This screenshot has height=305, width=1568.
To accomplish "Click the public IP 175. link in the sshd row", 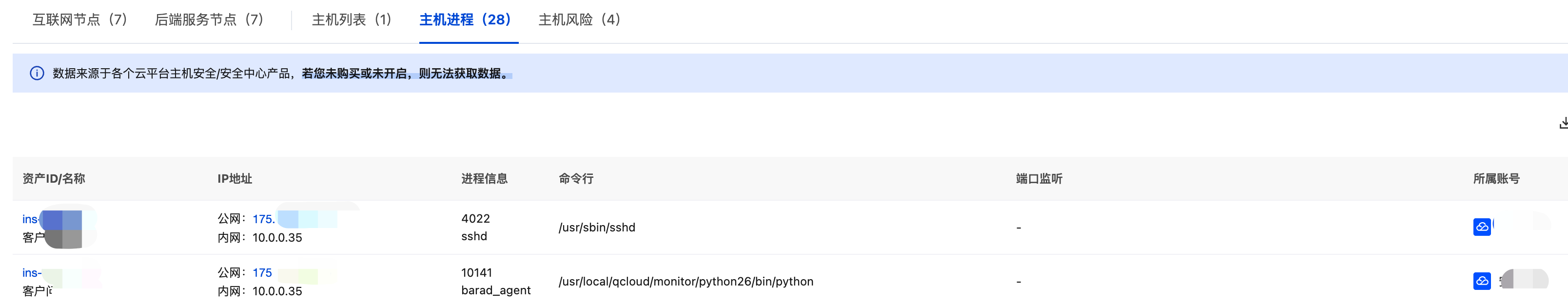I will pos(264,219).
